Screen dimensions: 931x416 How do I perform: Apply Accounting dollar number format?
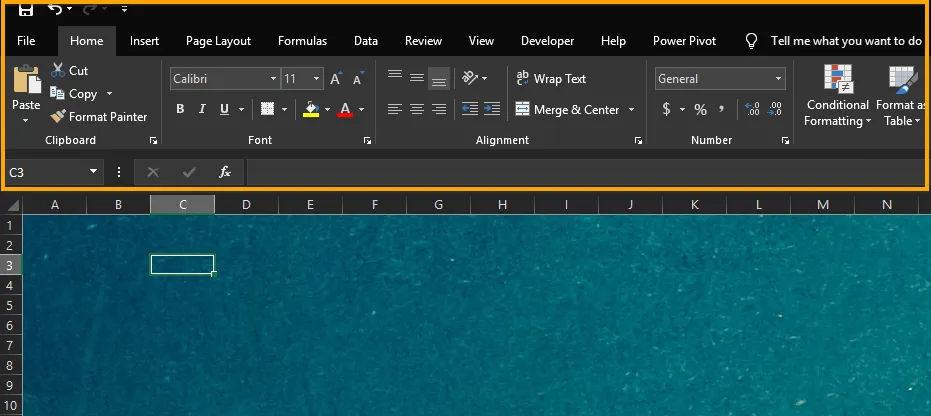tap(666, 109)
